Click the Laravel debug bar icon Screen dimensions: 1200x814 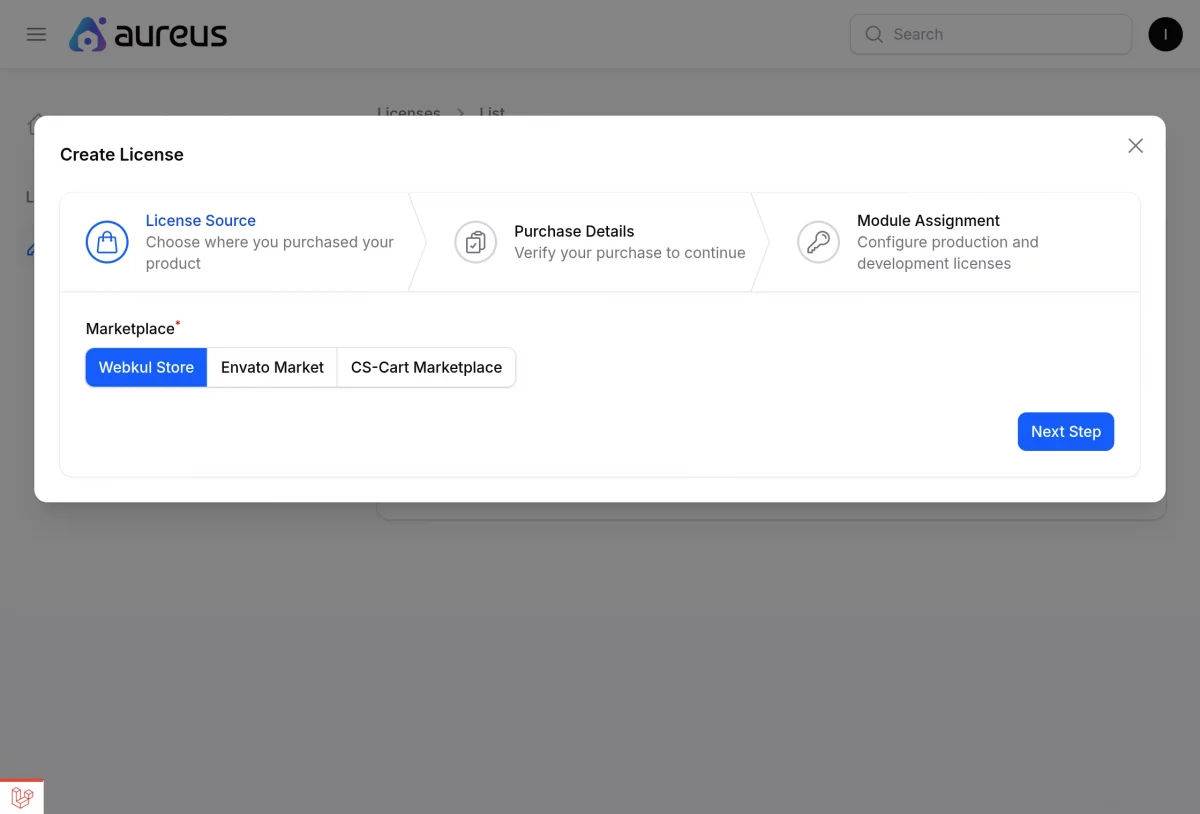[x=22, y=797]
